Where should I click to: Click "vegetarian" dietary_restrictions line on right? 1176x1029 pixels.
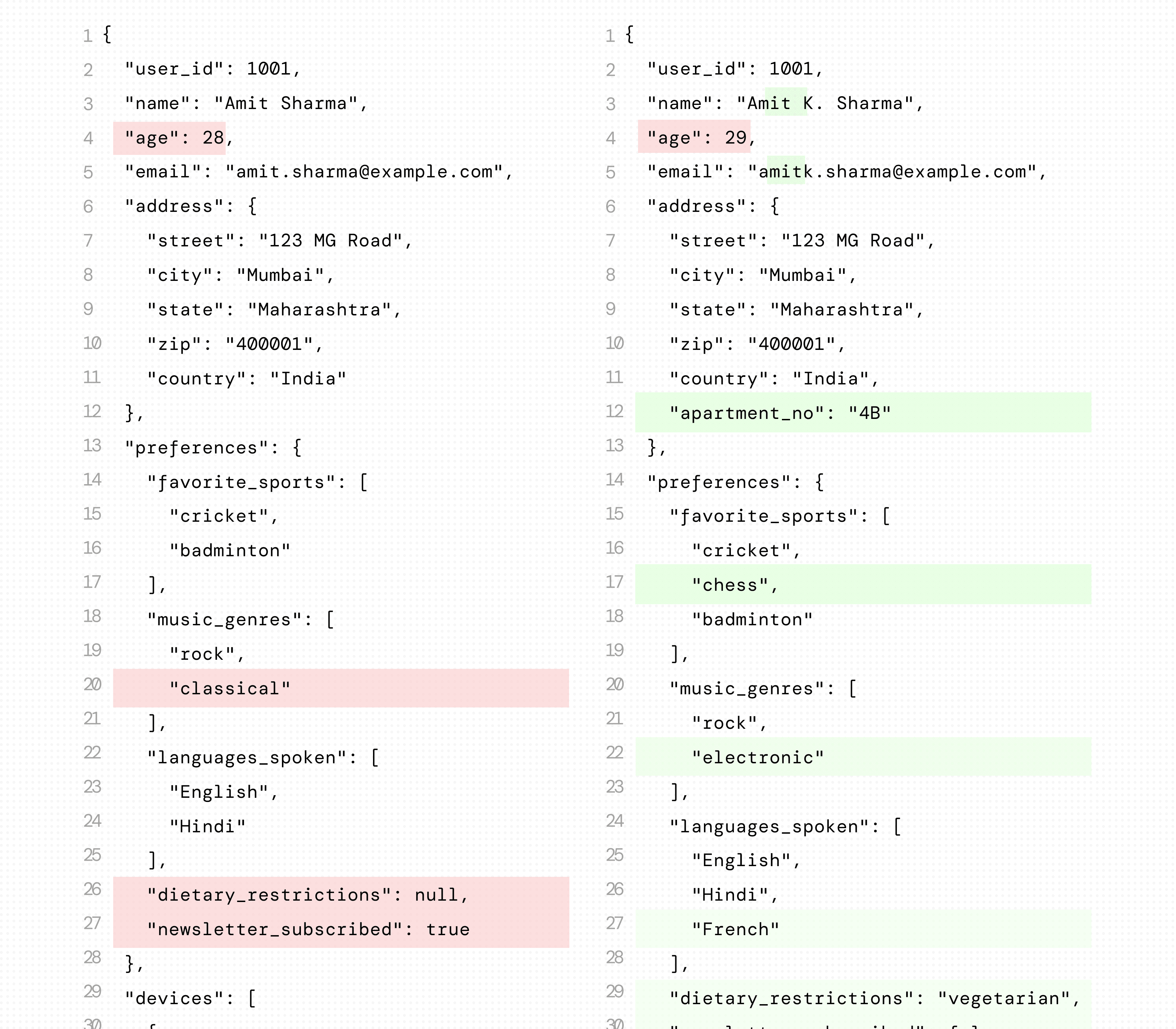pyautogui.click(x=862, y=998)
